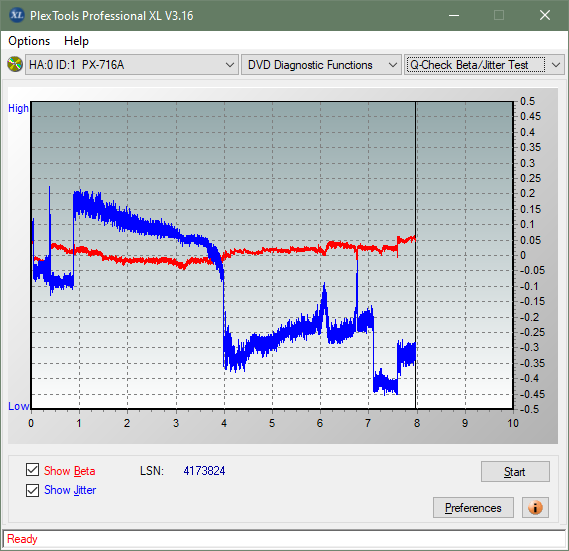Open the Help menu

(76, 41)
